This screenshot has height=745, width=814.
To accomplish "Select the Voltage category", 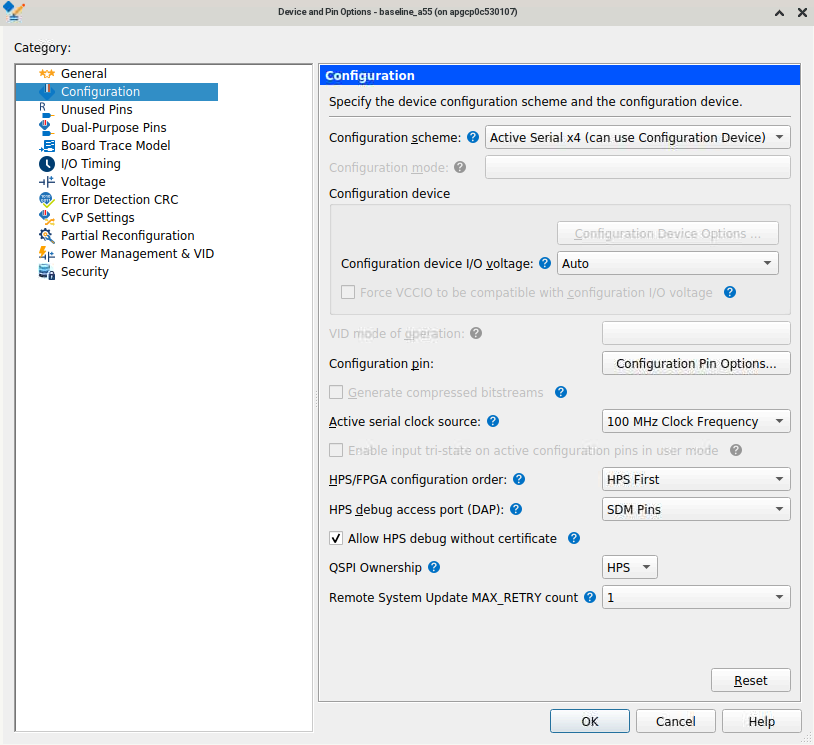I will pos(83,182).
